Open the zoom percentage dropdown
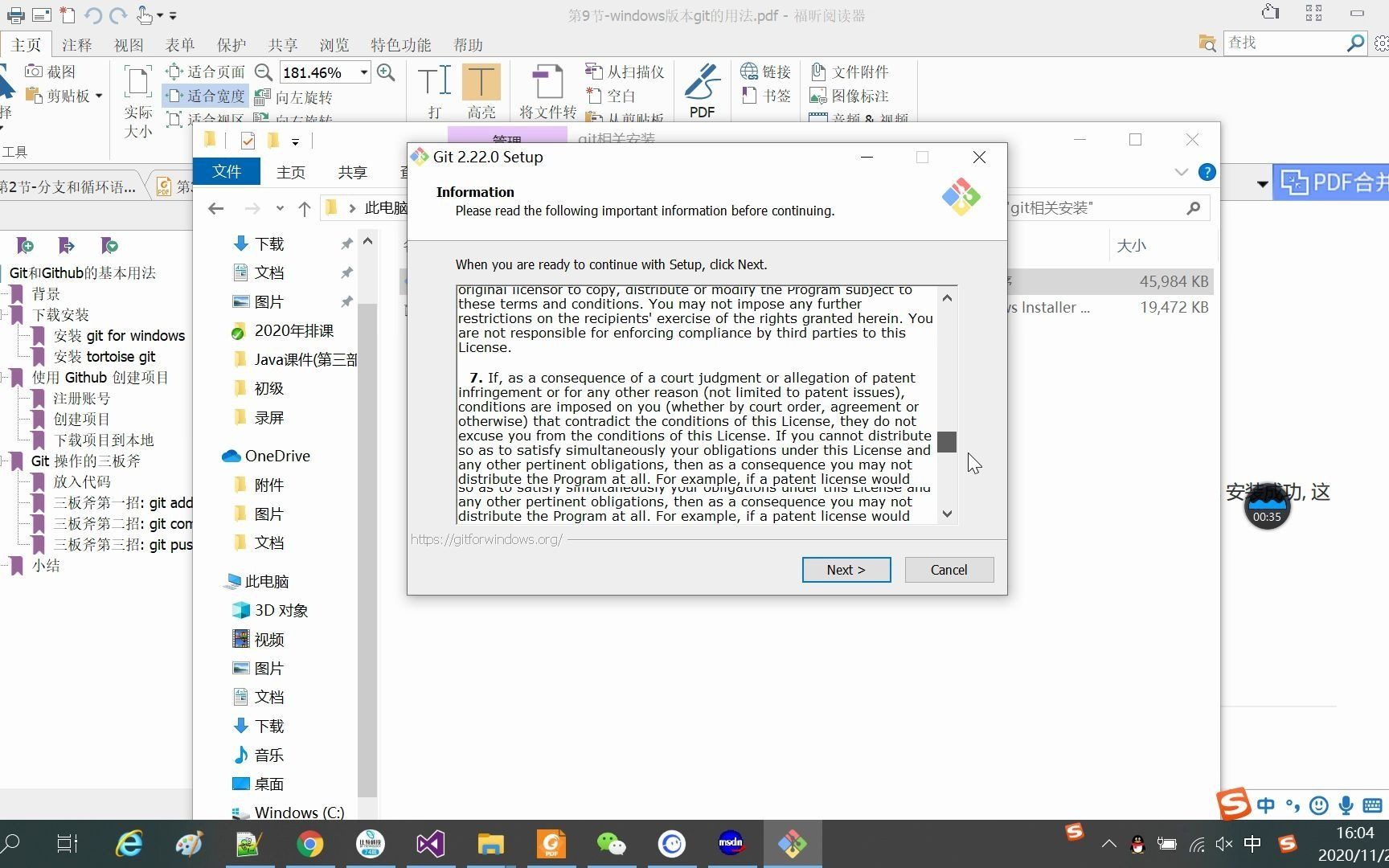 363,72
